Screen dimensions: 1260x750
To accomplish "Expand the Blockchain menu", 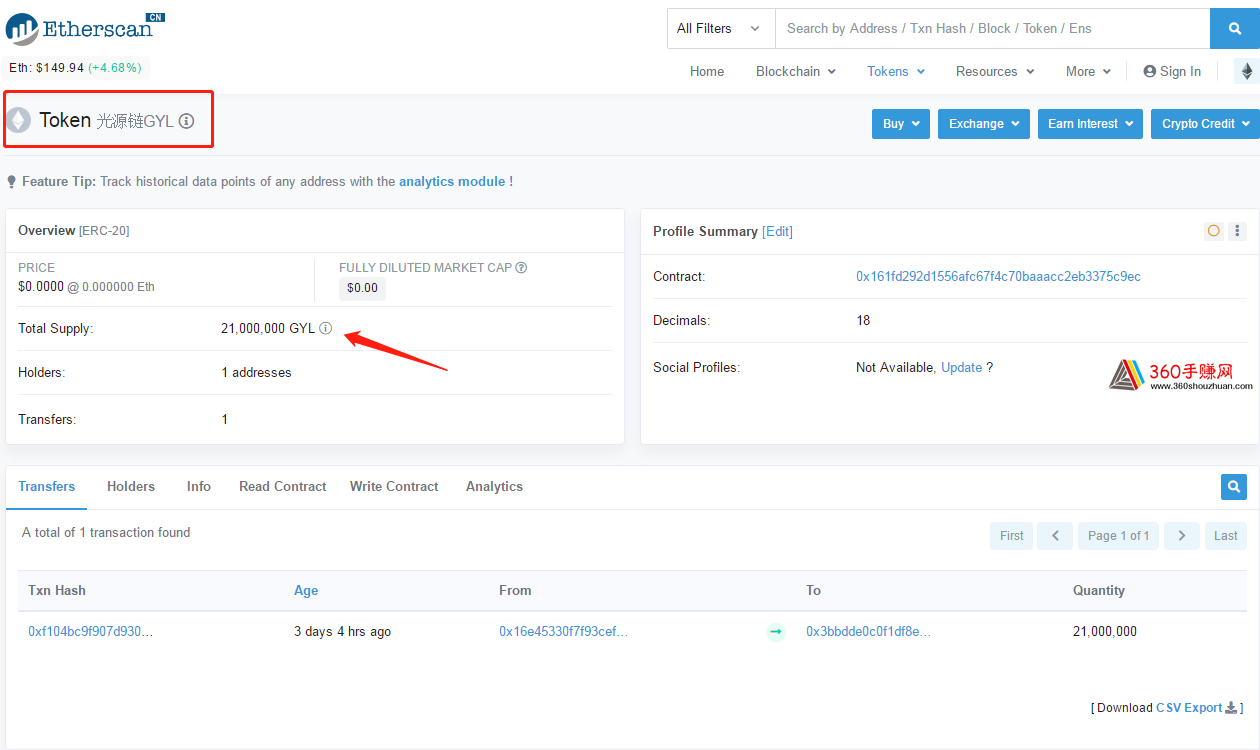I will (x=796, y=71).
